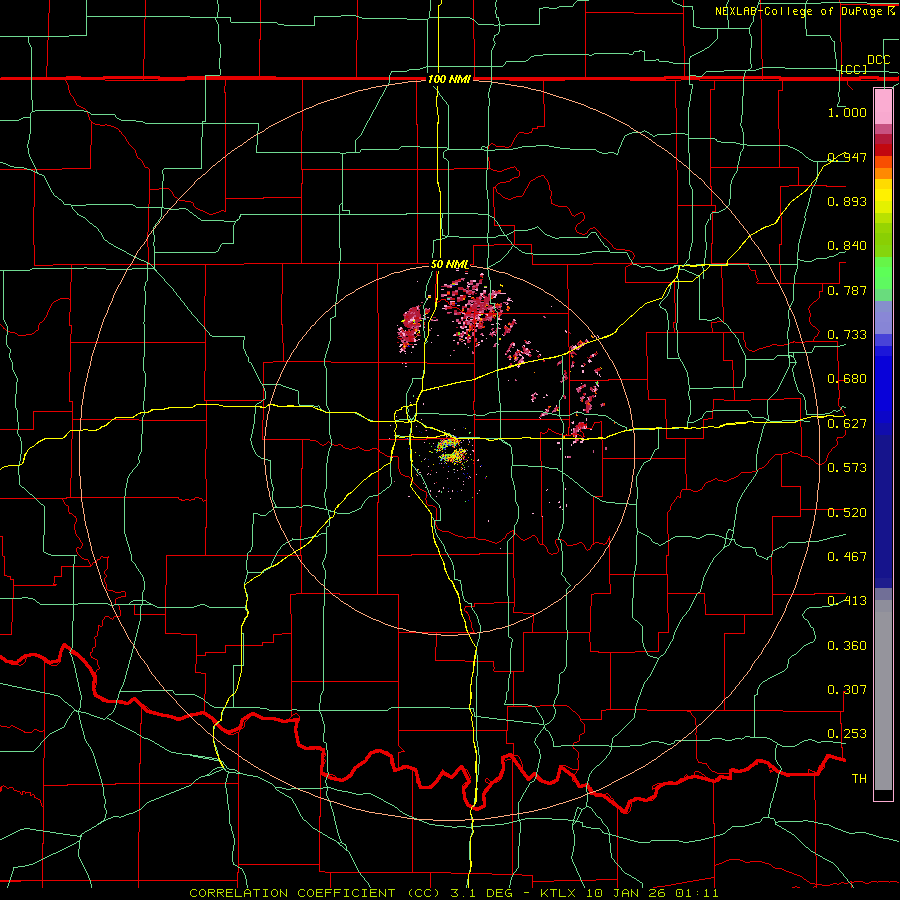This screenshot has height=900, width=900.
Task: Click the pink segment of the color bar
Action: tap(883, 107)
